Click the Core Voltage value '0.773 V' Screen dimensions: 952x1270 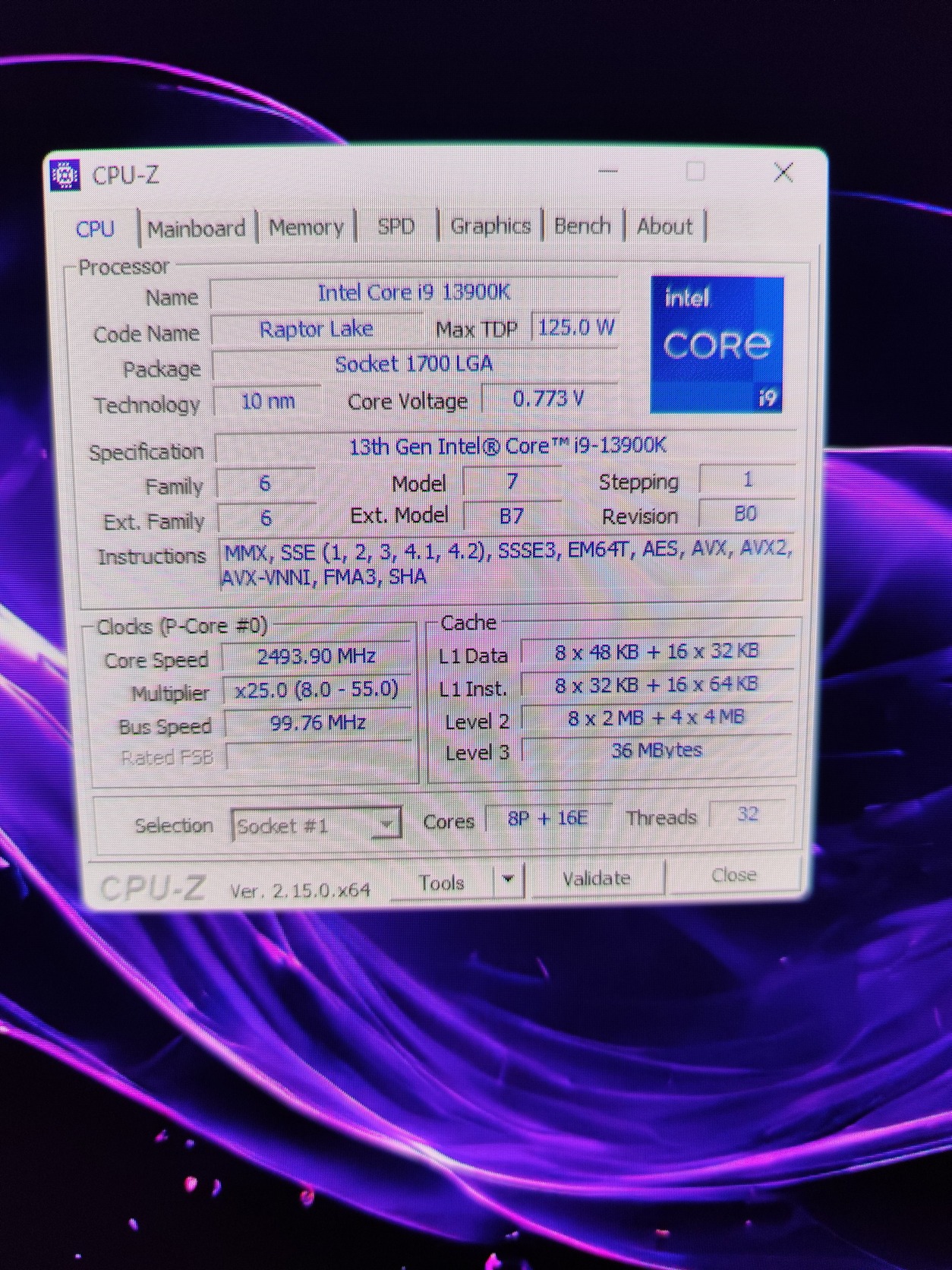click(x=549, y=399)
